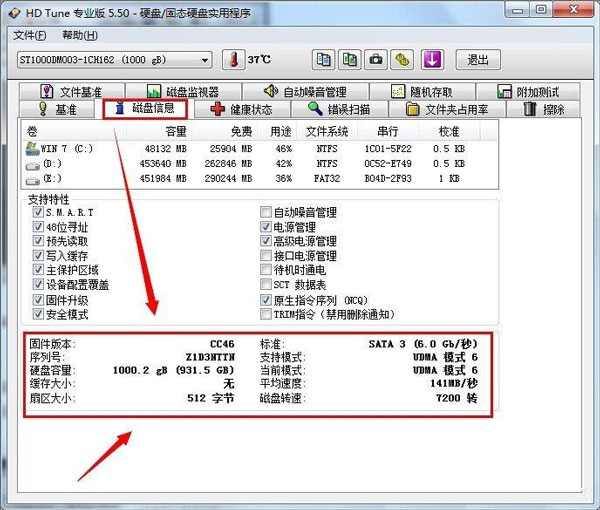The height and width of the screenshot is (510, 600).
Task: Select the WIN 7 (C:) volume row
Action: pyautogui.click(x=260, y=148)
